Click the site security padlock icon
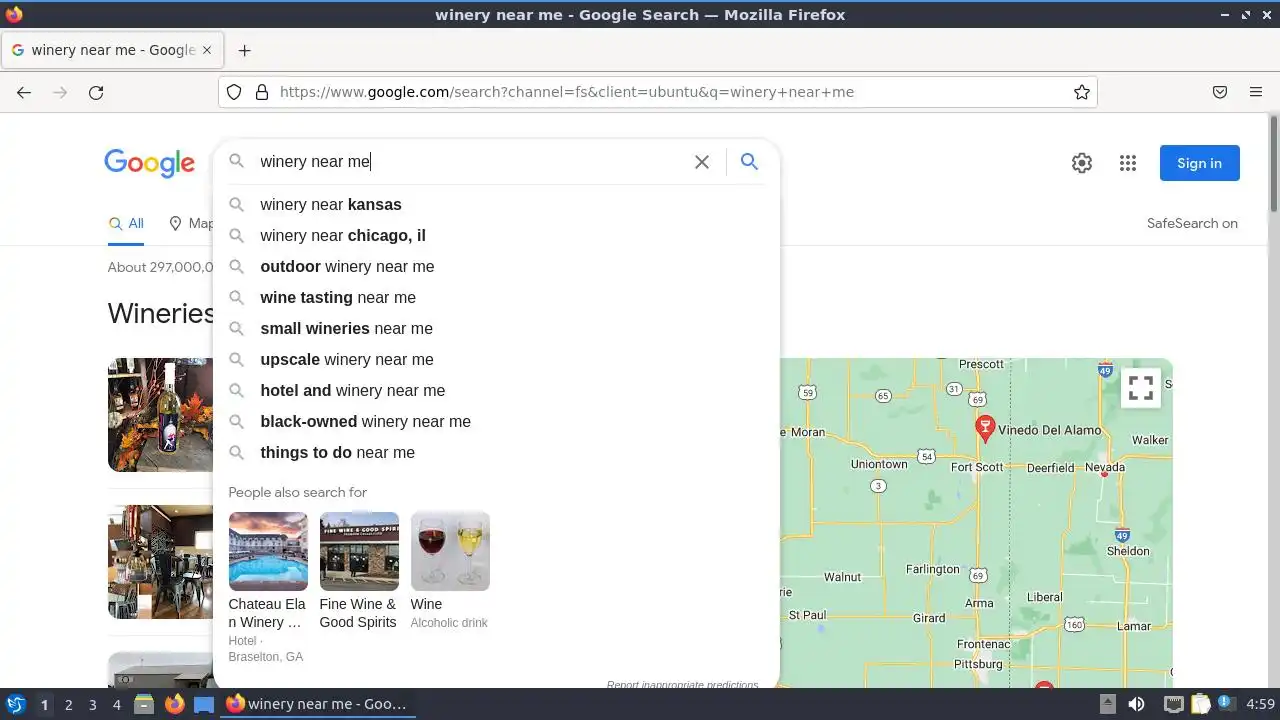This screenshot has height=720, width=1280. pyautogui.click(x=262, y=92)
